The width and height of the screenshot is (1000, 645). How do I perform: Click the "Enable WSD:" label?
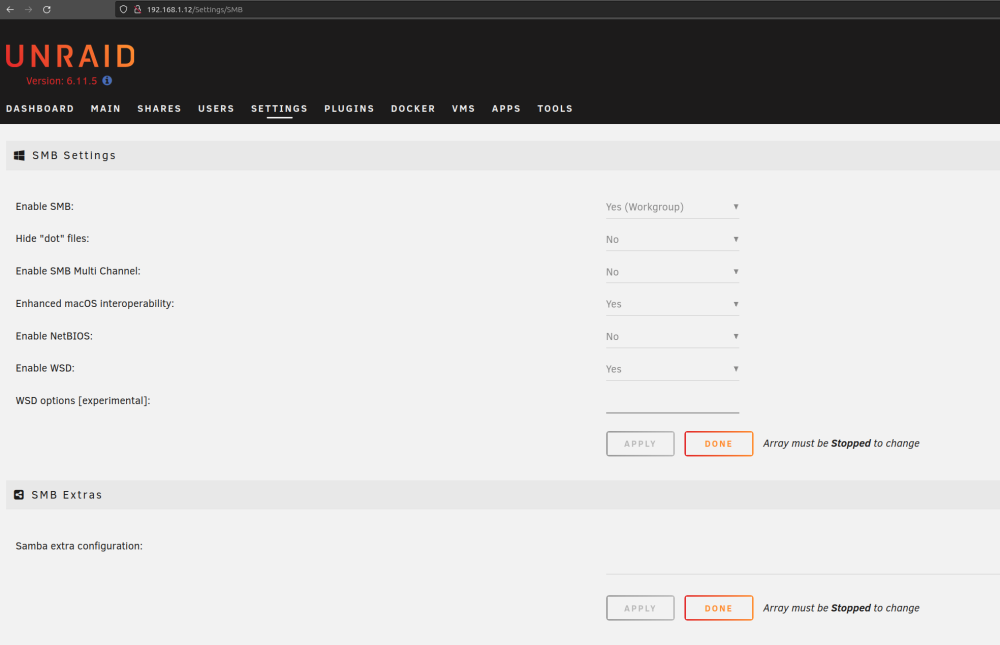[45, 368]
